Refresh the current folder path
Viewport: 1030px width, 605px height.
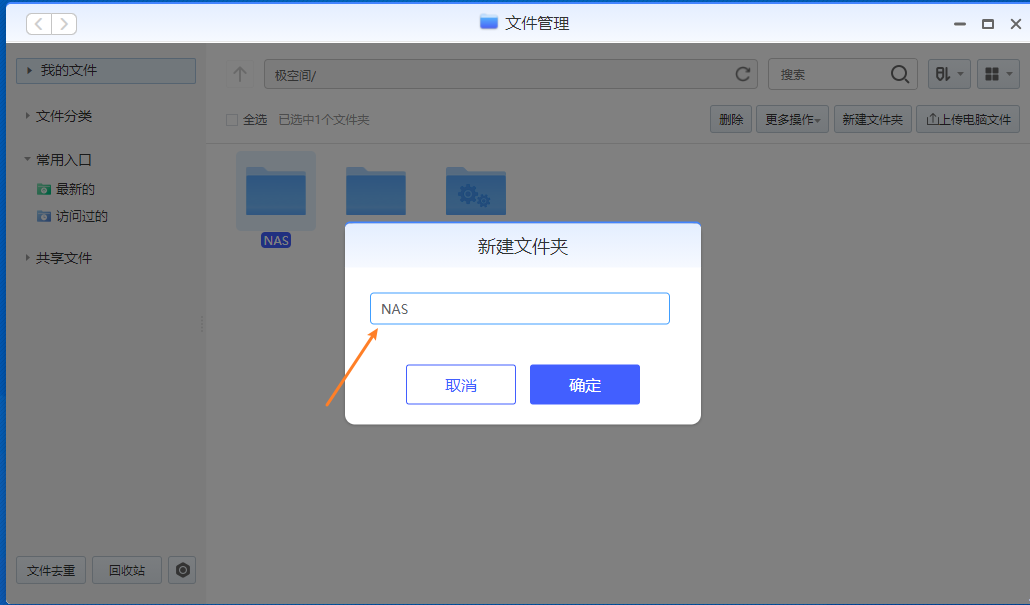[x=742, y=74]
